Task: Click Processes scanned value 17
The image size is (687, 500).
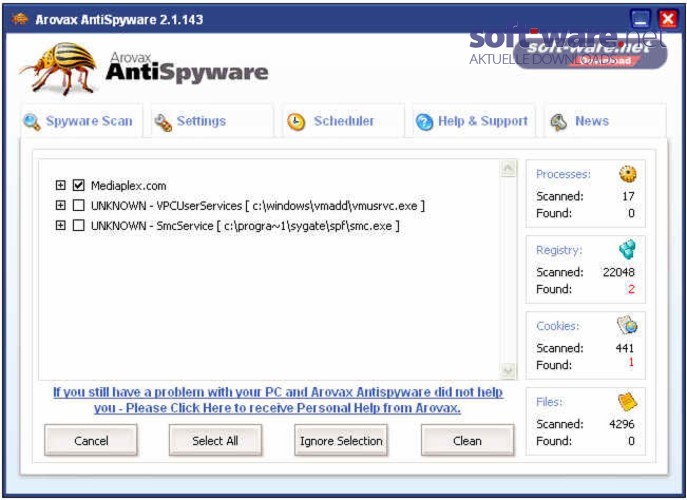Action: [628, 196]
